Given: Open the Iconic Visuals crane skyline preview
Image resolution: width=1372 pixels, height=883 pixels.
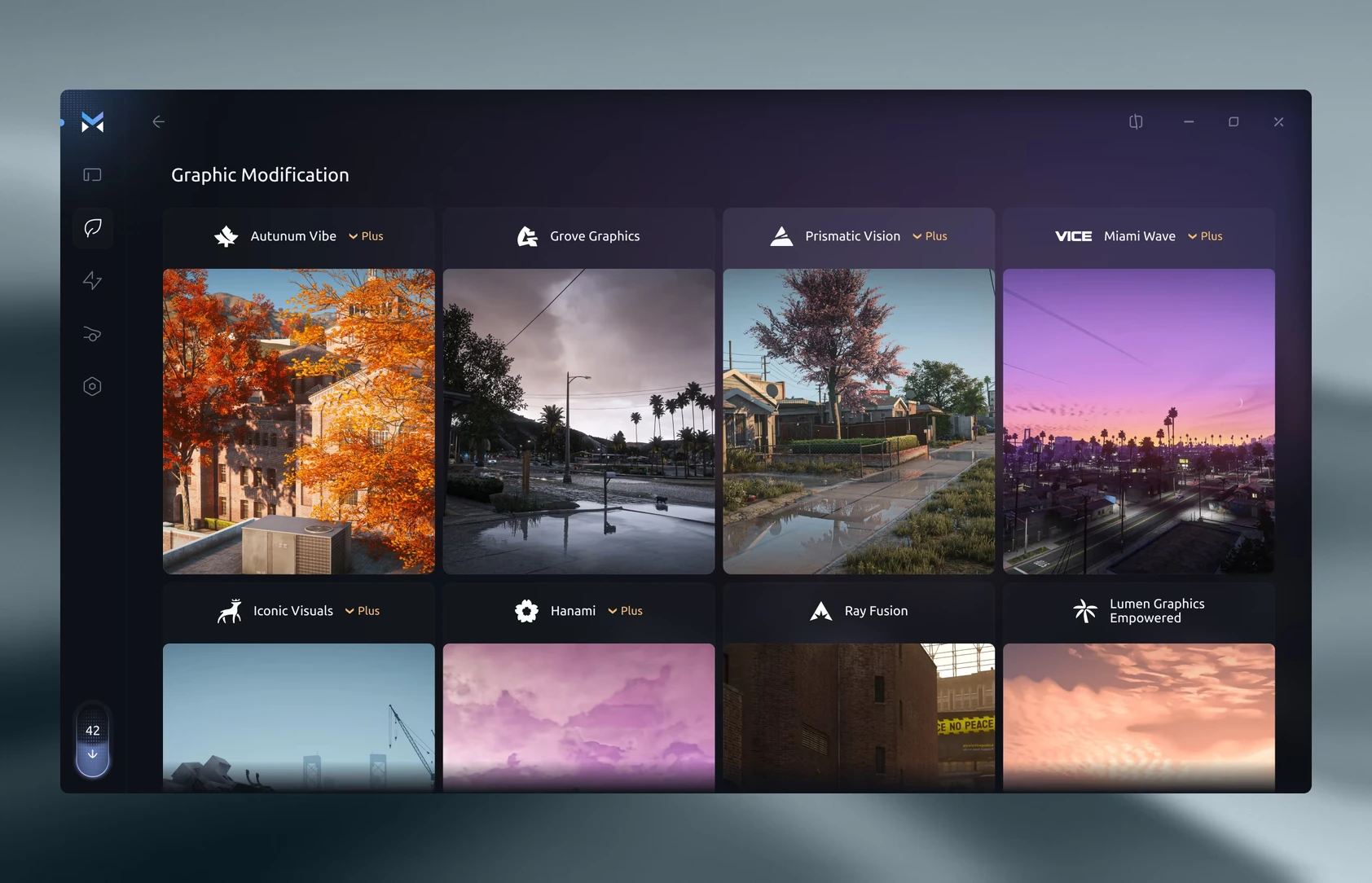Looking at the screenshot, I should click(x=299, y=718).
